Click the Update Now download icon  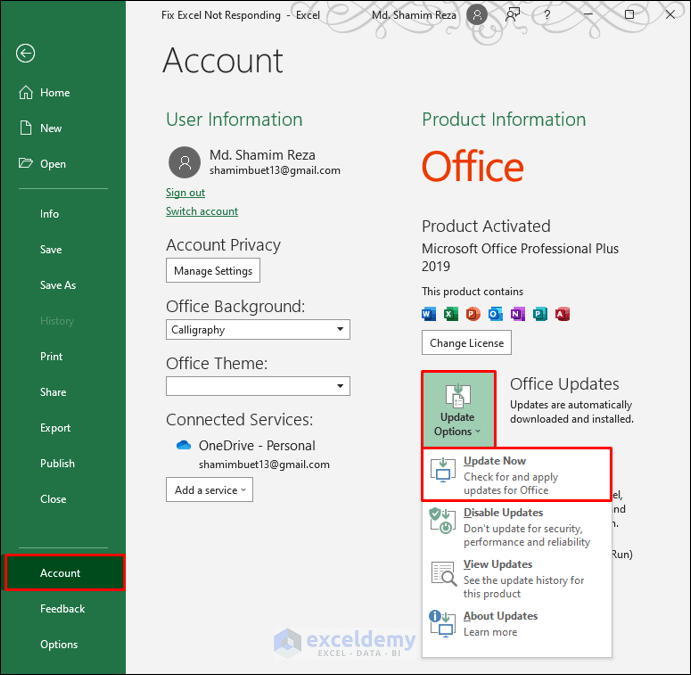[x=443, y=470]
